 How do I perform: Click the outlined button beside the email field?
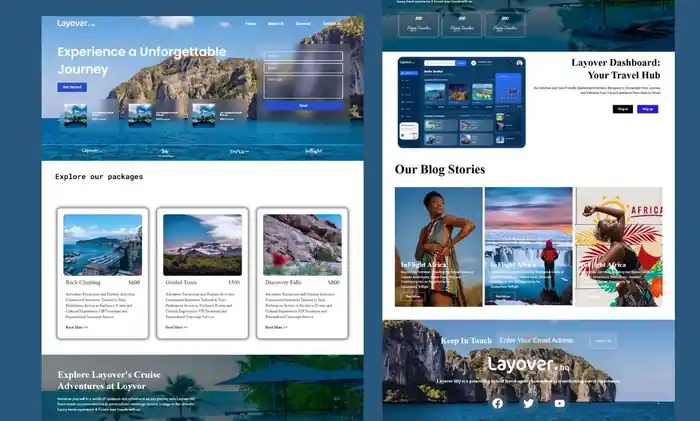604,341
